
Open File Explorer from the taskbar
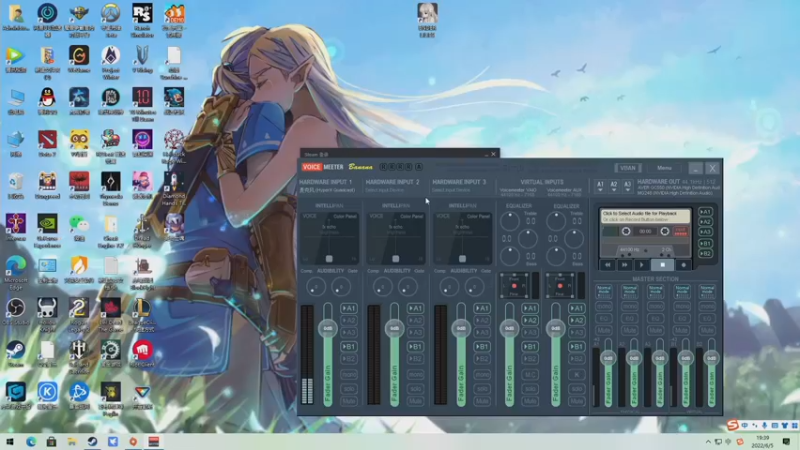pyautogui.click(x=72, y=441)
